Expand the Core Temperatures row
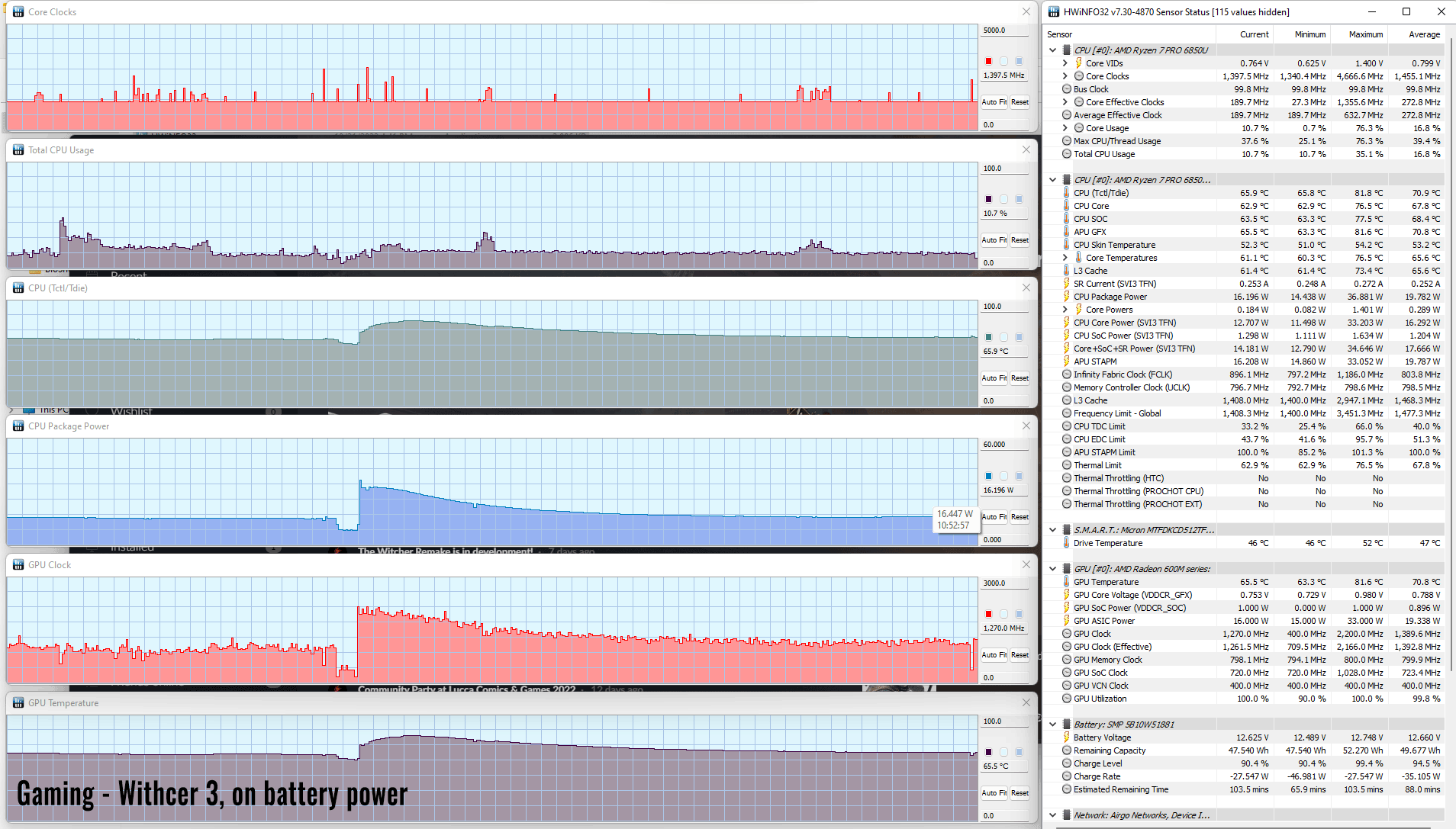Viewport: 1456px width, 829px height. coord(1065,258)
